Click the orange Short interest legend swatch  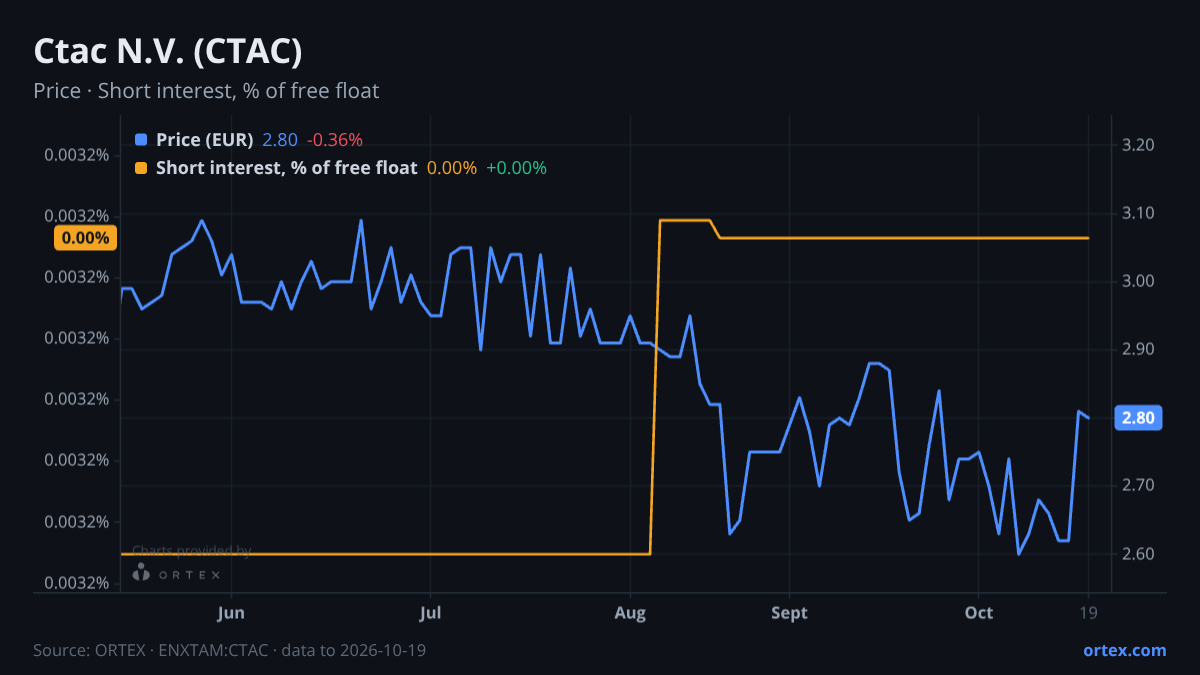(141, 168)
